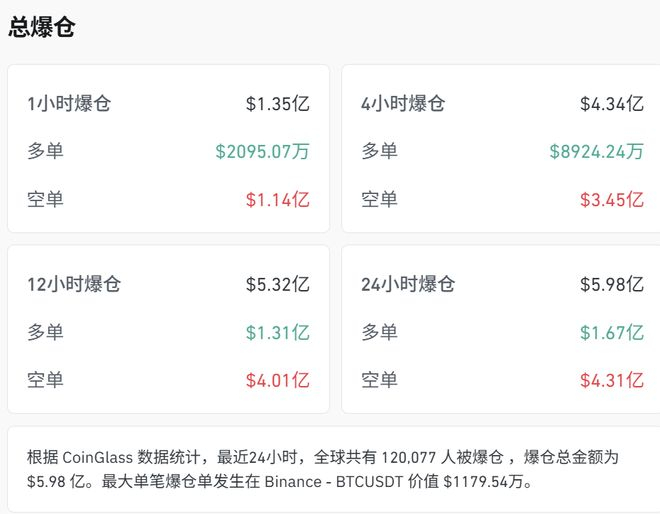
Task: Click the $4.34亿 4-hour total
Action: (x=612, y=104)
